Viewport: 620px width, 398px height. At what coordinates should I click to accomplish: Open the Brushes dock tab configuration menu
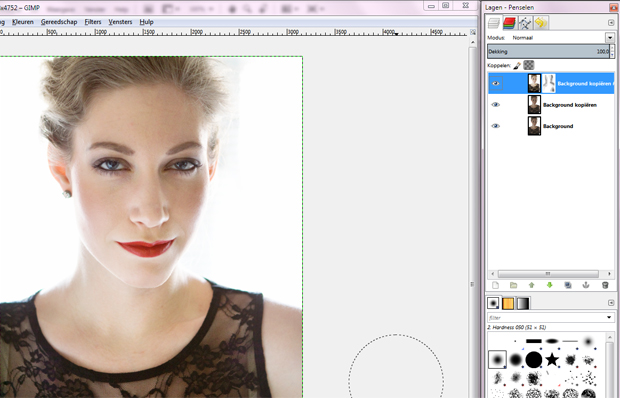pyautogui.click(x=611, y=303)
